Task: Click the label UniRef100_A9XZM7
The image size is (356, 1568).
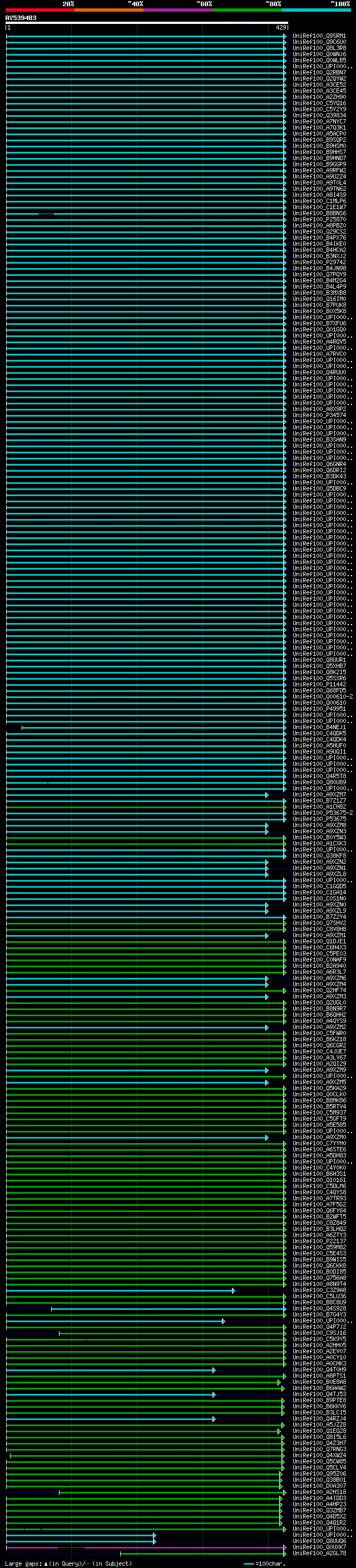Action: [x=319, y=794]
